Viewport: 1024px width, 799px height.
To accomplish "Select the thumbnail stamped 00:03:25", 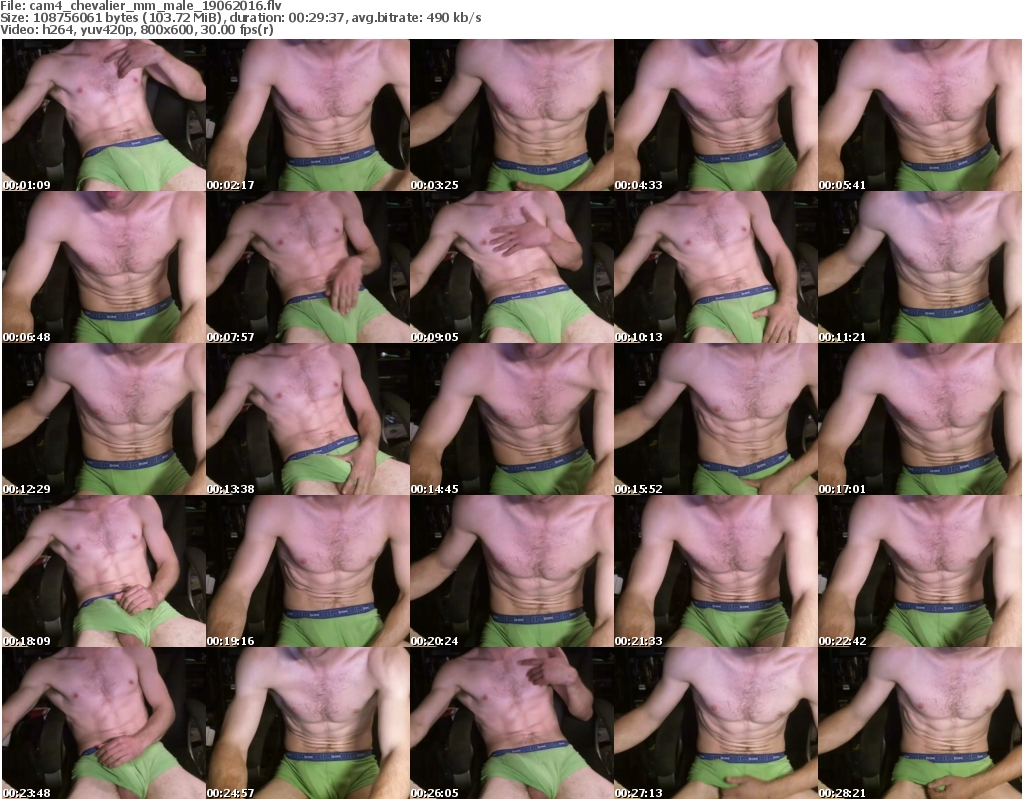I will click(x=512, y=115).
